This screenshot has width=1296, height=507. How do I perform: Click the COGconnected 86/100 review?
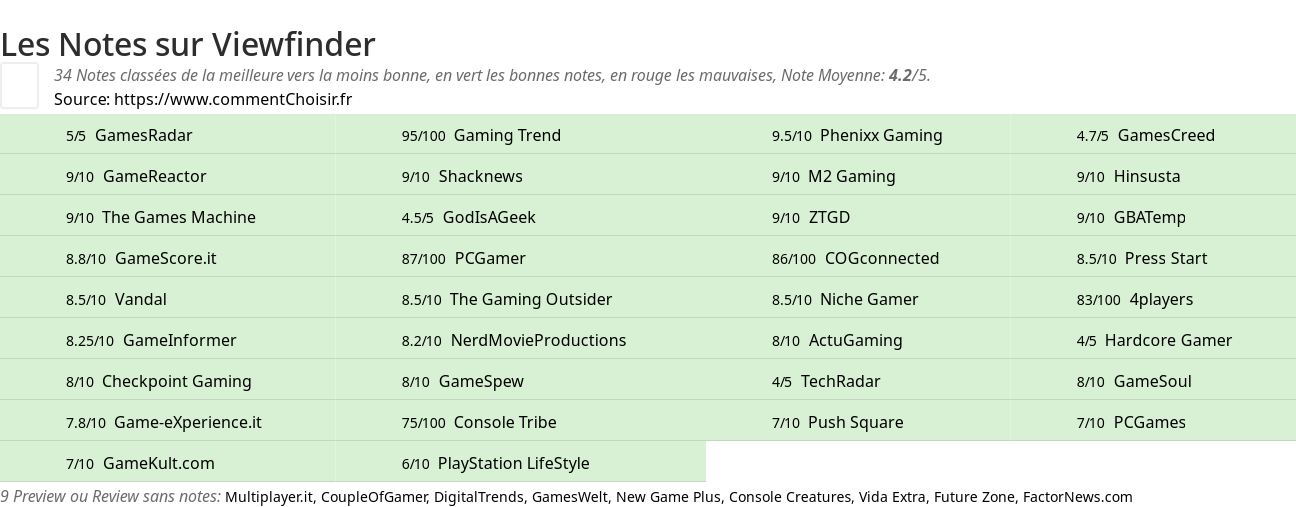point(858,258)
